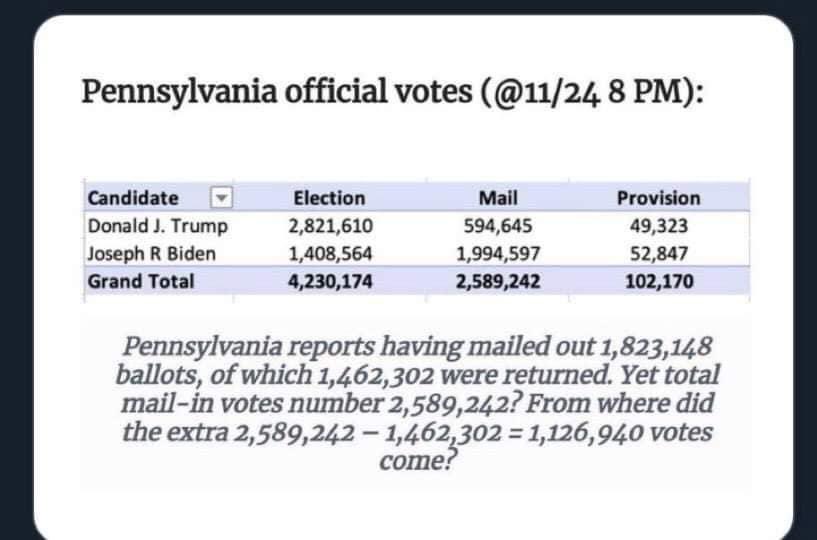The height and width of the screenshot is (540, 817).
Task: Click the 1,823,148 figure in the paragraph
Action: pos(656,347)
